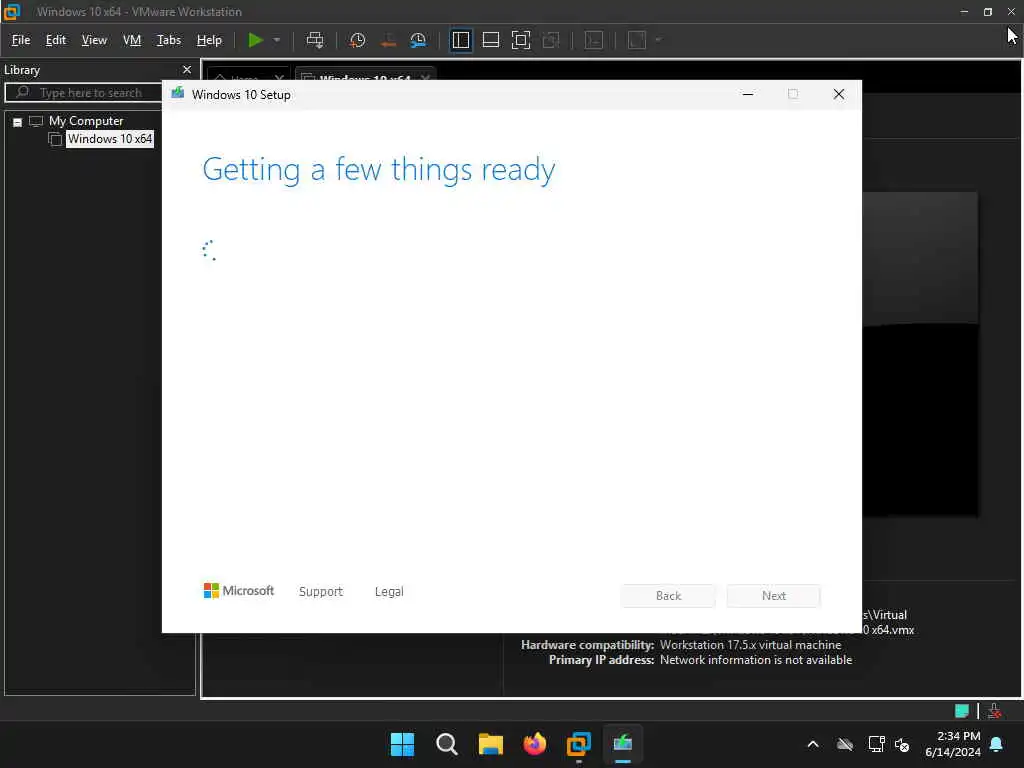Image resolution: width=1024 pixels, height=768 pixels.
Task: Close the Library panel
Action: [x=187, y=69]
